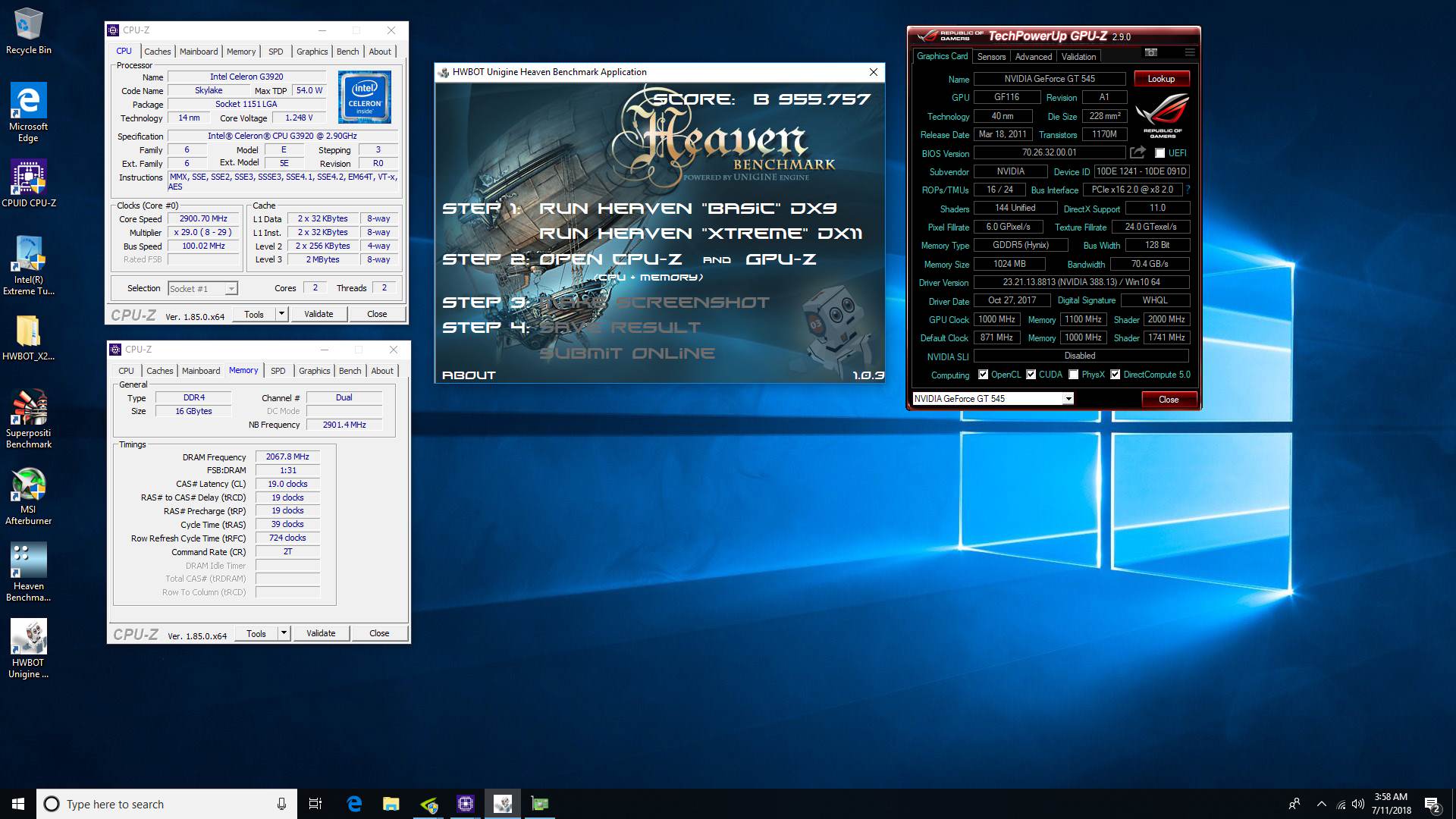
Task: Click the Cortana microphone icon
Action: [281, 804]
